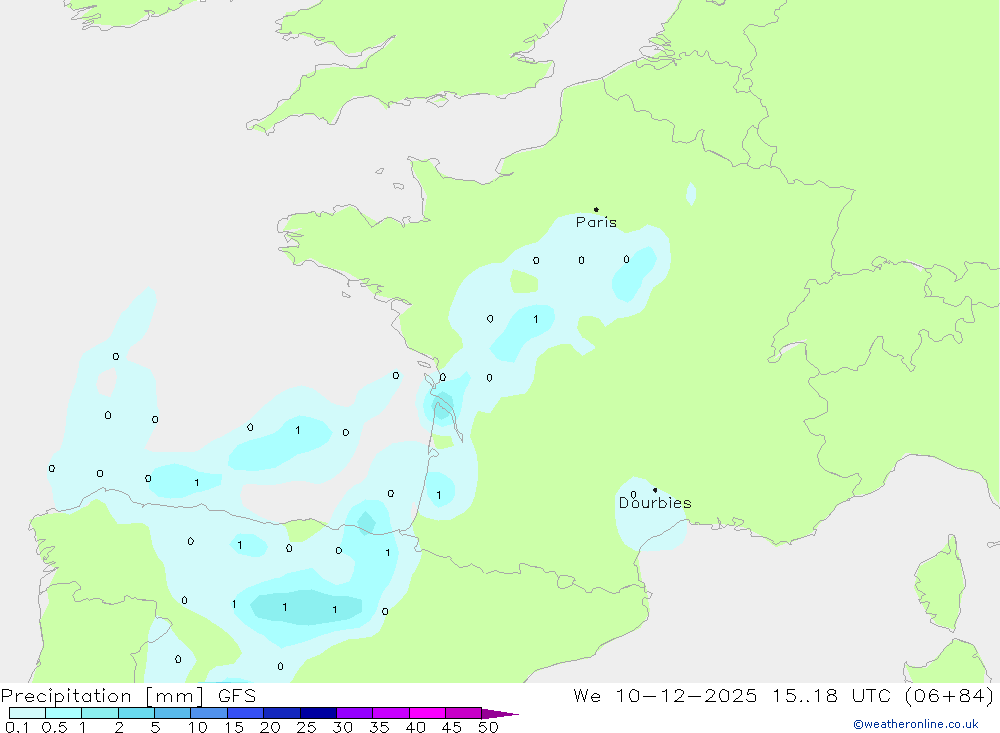1000x733 pixels.
Task: Select the 45 to 50 mm magenta legend swatch
Action: pyautogui.click(x=463, y=713)
